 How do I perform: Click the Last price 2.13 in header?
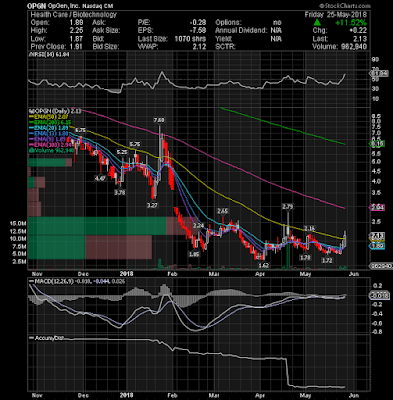pos(360,39)
